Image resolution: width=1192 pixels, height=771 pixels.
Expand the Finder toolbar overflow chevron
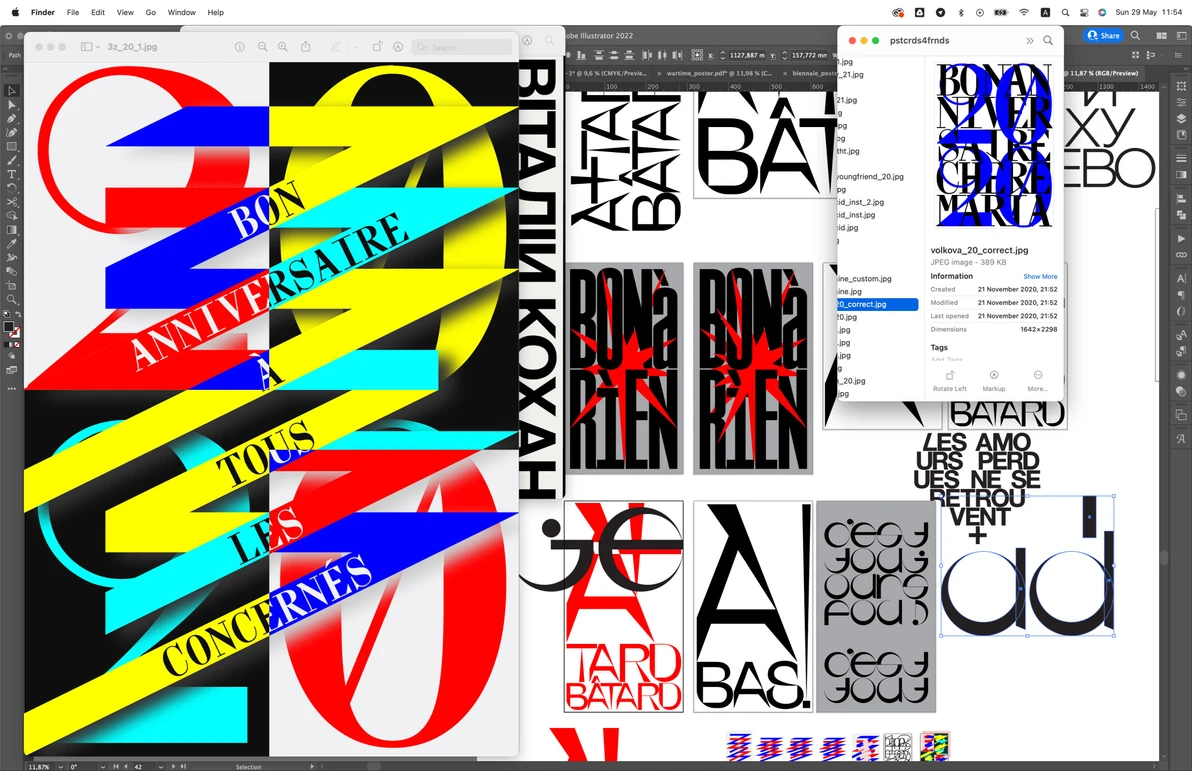1029,41
